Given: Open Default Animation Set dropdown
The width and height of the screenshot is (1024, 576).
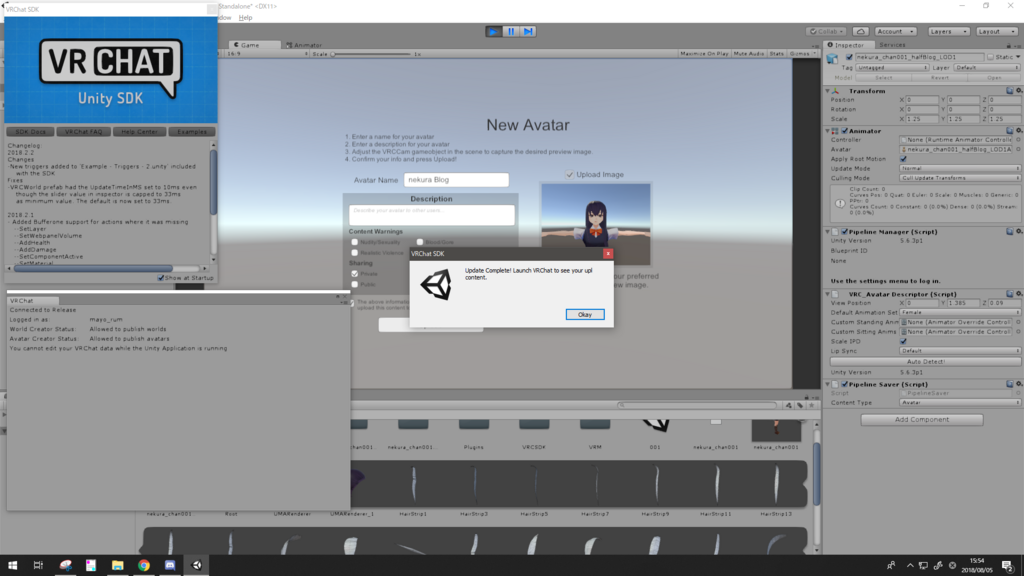Looking at the screenshot, I should [960, 312].
